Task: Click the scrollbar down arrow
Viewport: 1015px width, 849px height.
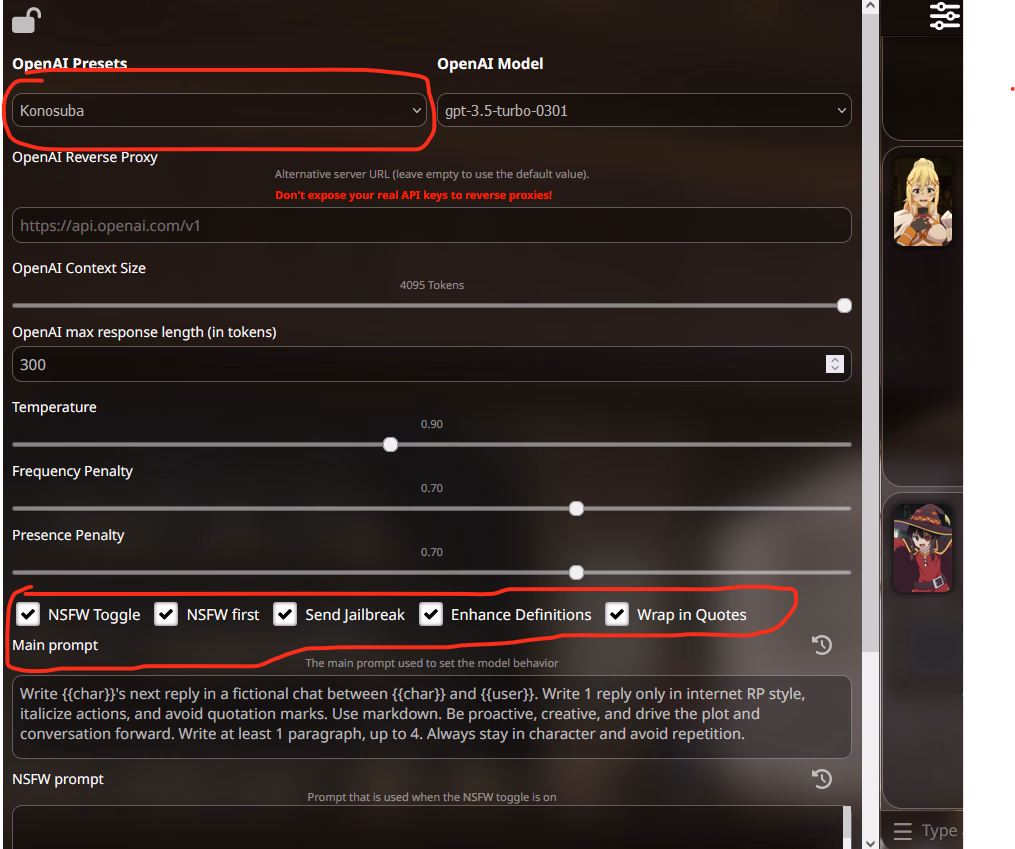Action: [871, 843]
